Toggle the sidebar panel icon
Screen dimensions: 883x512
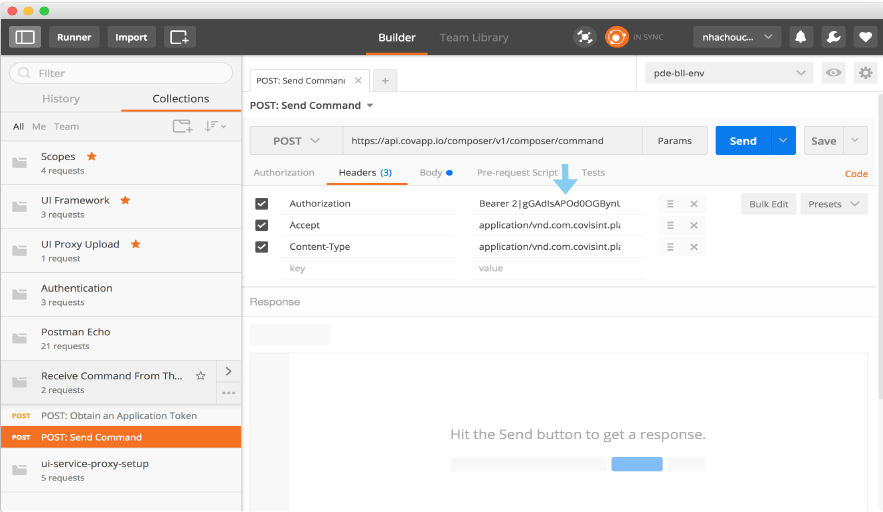25,37
